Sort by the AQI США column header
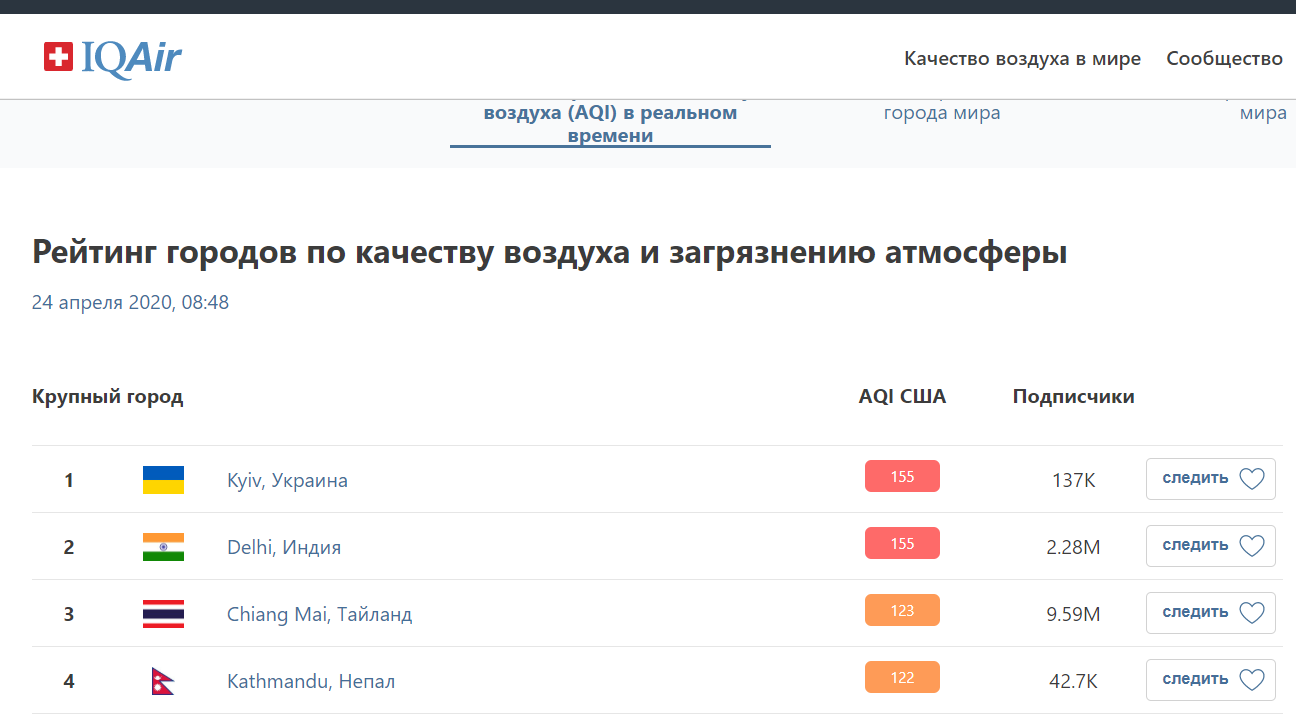 point(901,396)
